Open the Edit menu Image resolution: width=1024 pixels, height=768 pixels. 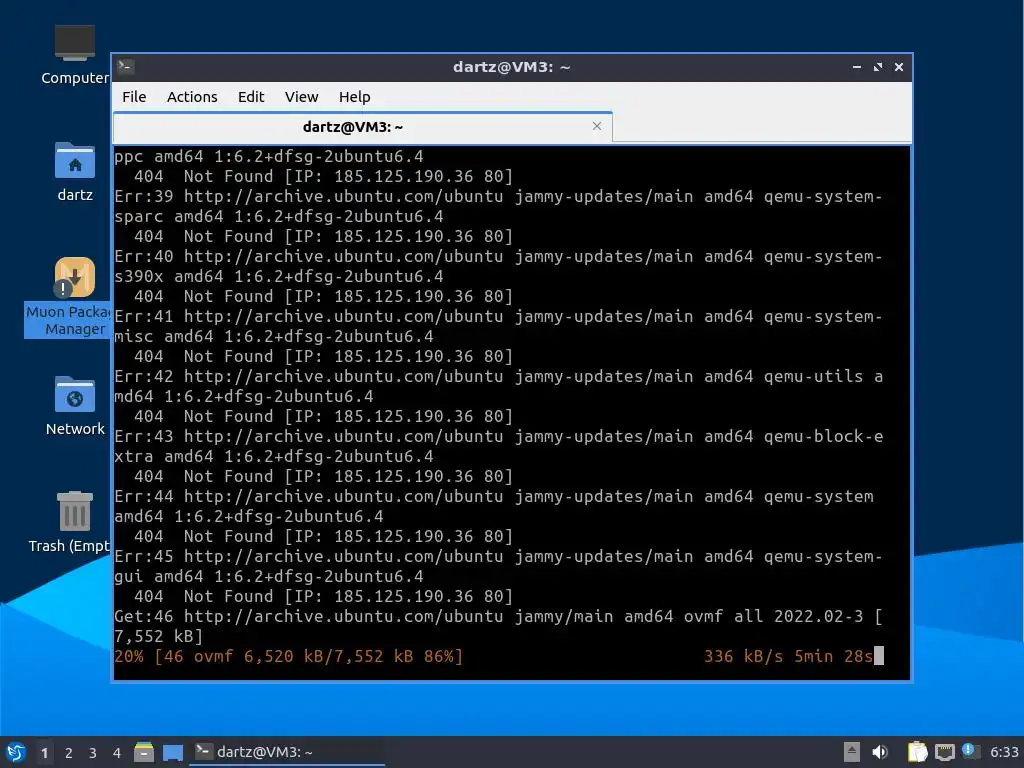251,97
